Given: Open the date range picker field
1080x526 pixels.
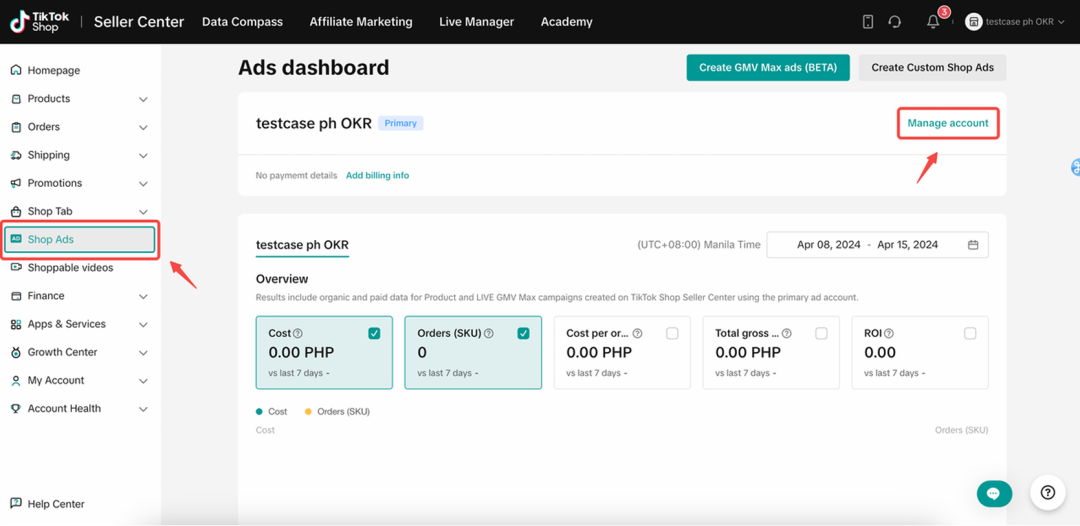Looking at the screenshot, I should [878, 245].
